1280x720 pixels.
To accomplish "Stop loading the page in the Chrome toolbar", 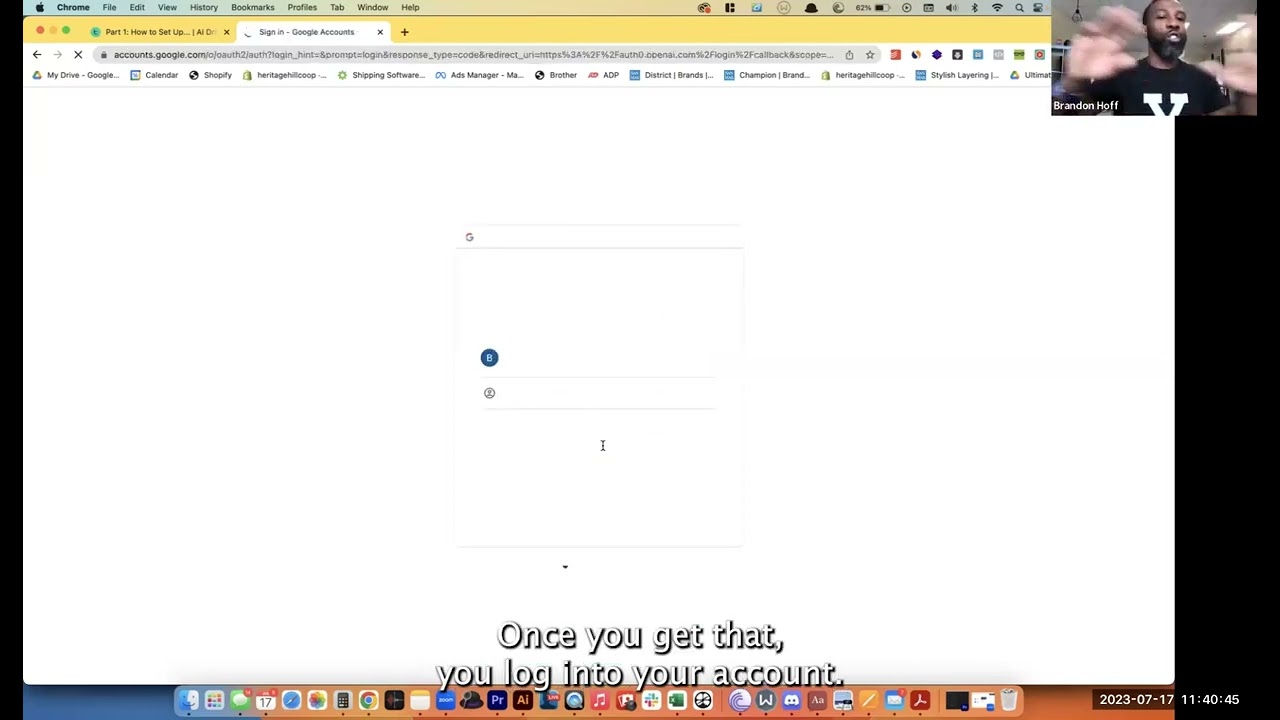I will pyautogui.click(x=78, y=55).
